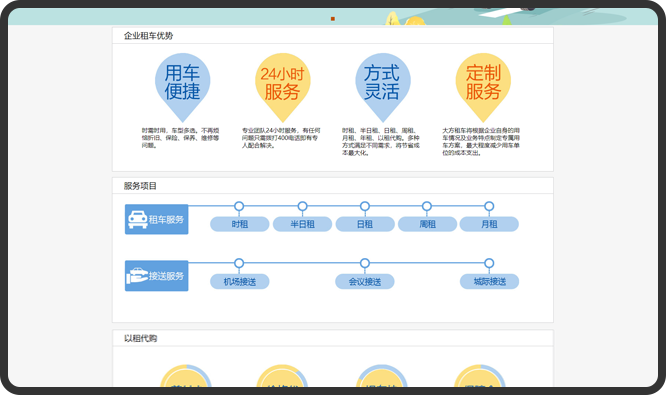Click the 接送服务 label text
This screenshot has width=666, height=395.
click(166, 276)
